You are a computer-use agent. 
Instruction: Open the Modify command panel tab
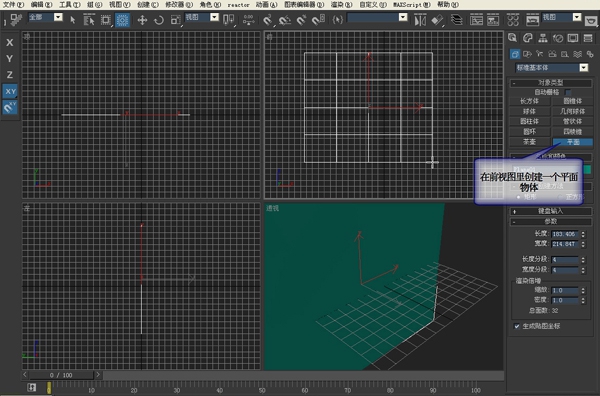point(528,38)
